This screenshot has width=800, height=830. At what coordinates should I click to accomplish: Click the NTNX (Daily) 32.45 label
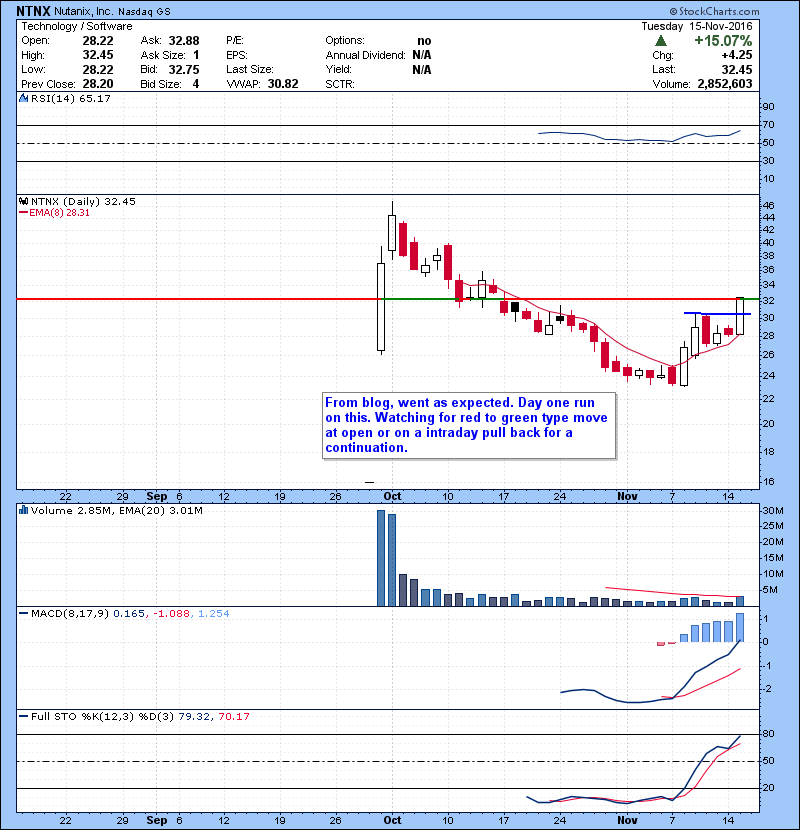coord(83,201)
